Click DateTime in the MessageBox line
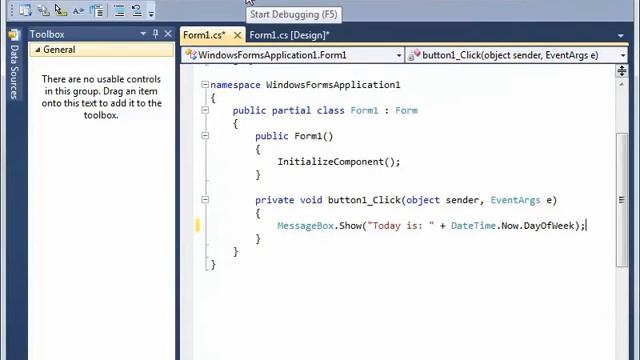The width and height of the screenshot is (640, 360). pos(473,226)
